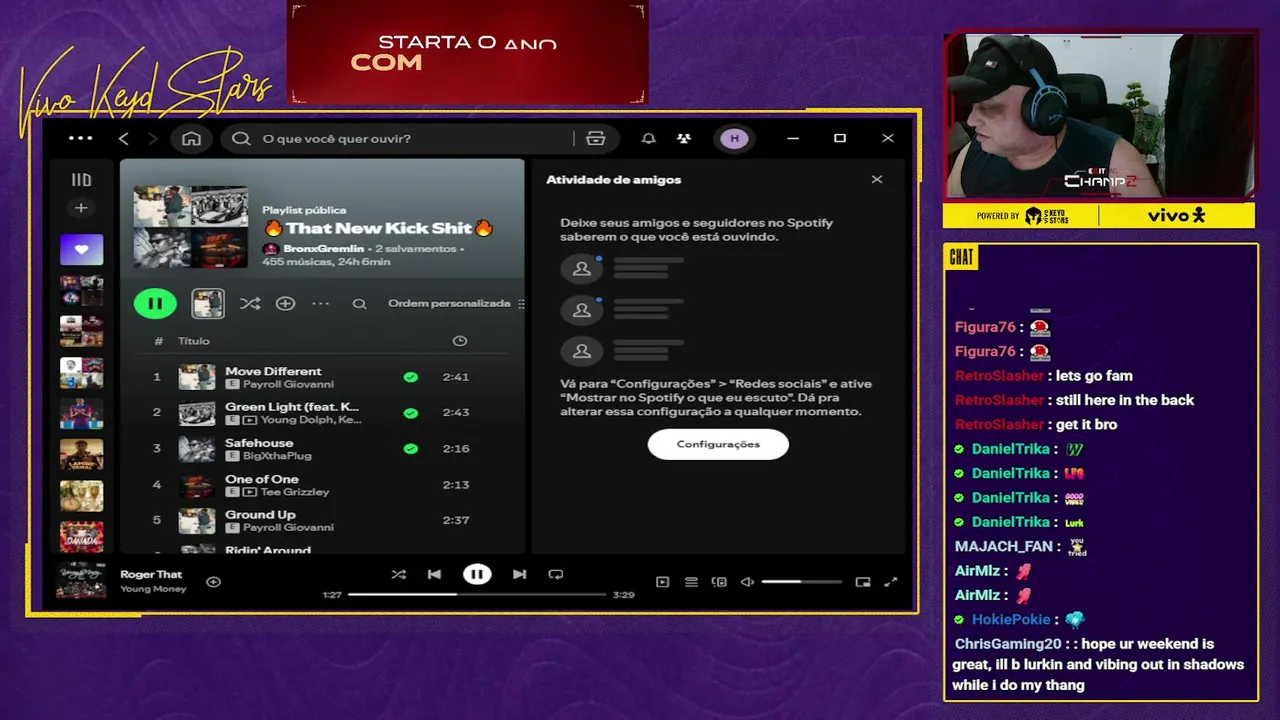Pause the playlist with green button
Viewport: 1280px width, 720px height.
click(155, 303)
